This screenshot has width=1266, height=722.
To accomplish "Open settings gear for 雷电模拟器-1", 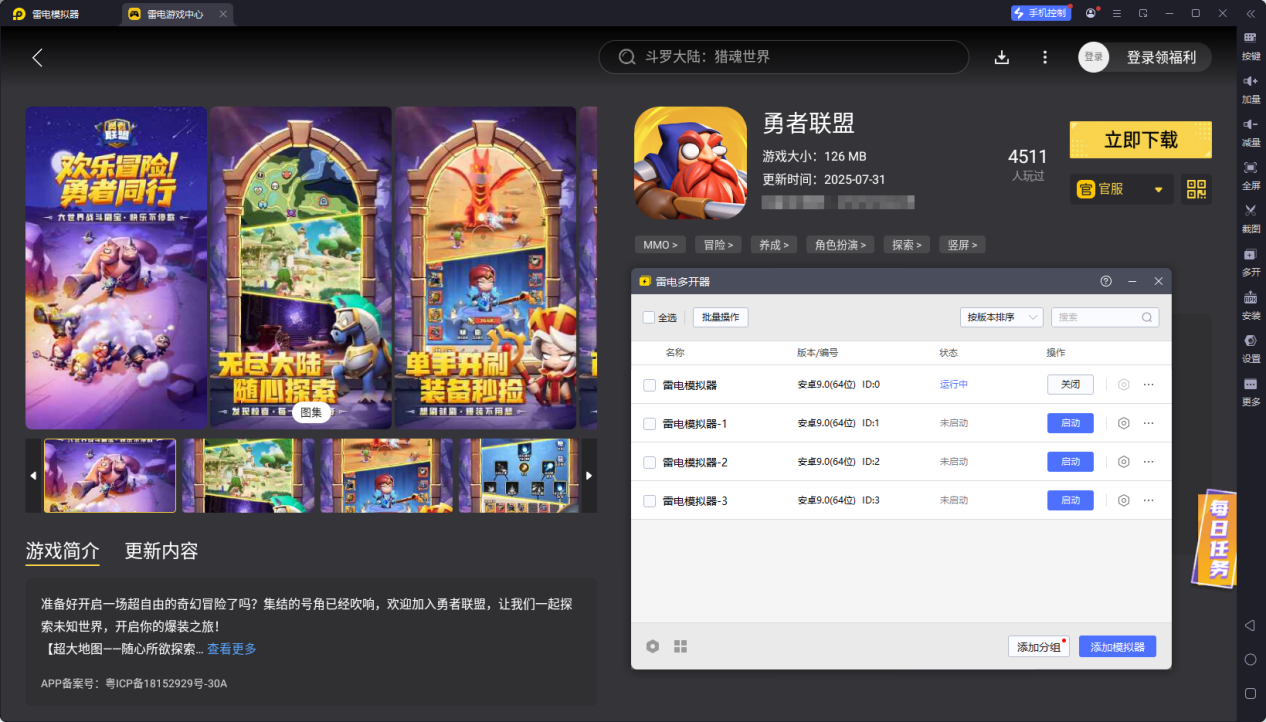I will [x=1124, y=423].
